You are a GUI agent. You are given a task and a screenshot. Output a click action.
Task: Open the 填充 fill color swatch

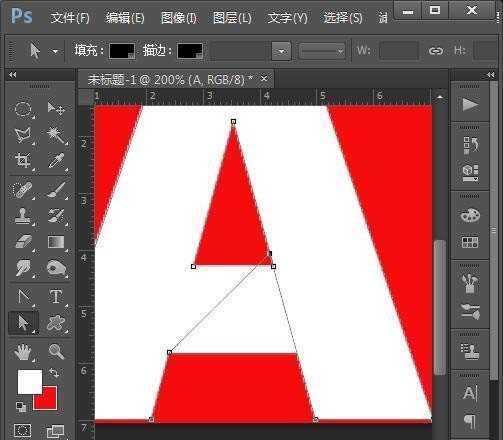coord(122,51)
